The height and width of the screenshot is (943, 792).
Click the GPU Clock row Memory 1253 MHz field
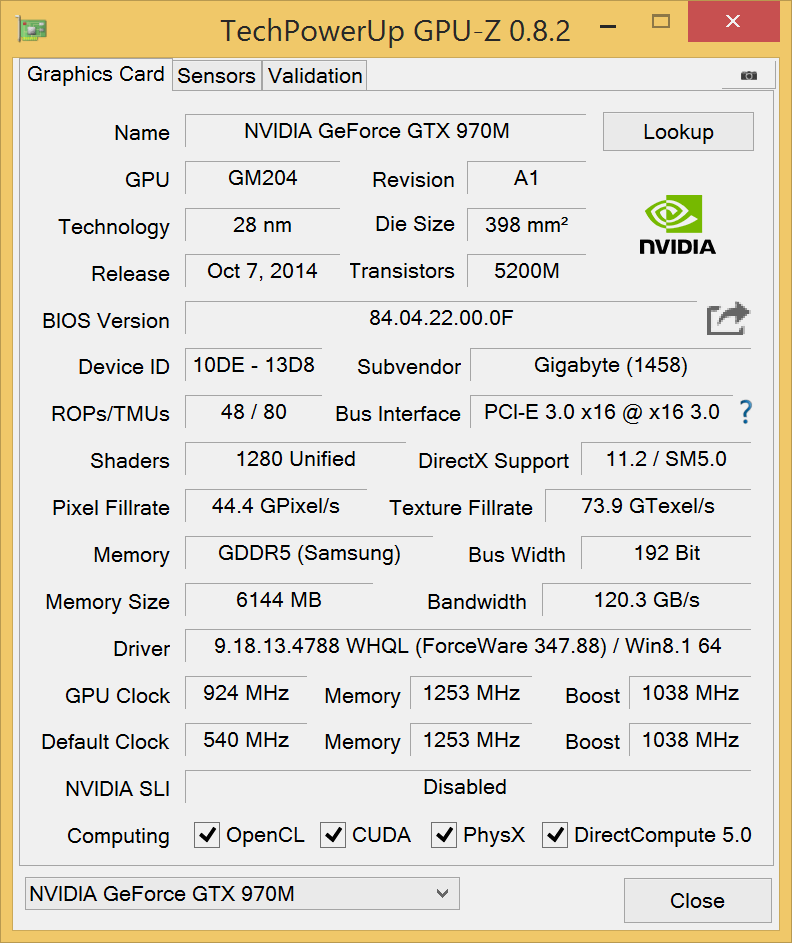pos(471,693)
